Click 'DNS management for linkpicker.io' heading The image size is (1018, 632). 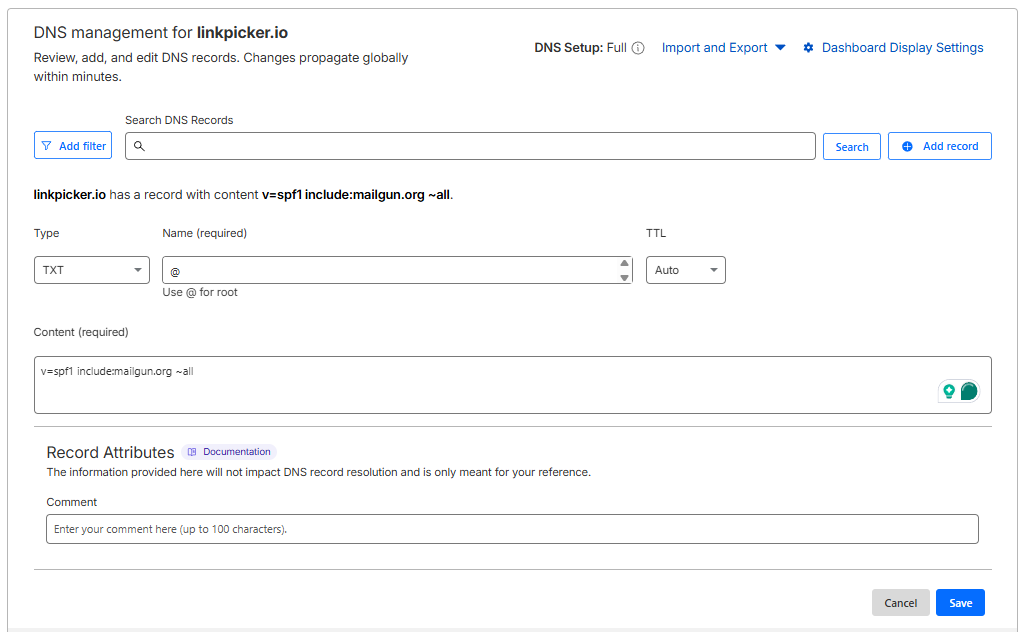coord(161,32)
